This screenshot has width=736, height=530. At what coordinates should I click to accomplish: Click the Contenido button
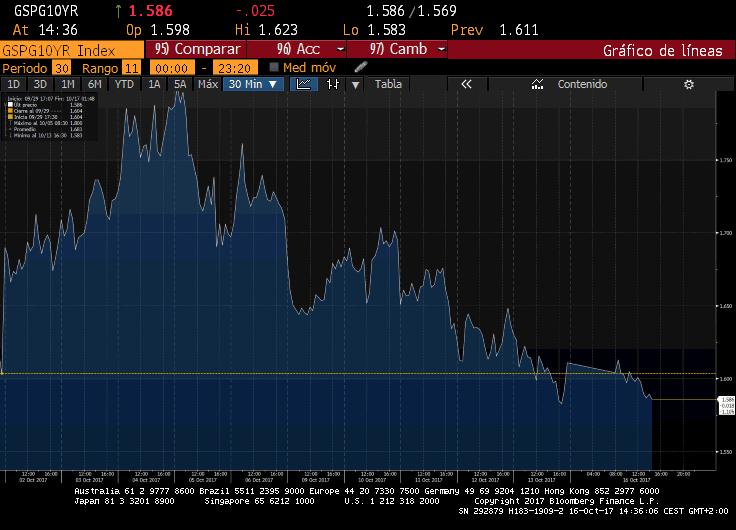click(566, 84)
